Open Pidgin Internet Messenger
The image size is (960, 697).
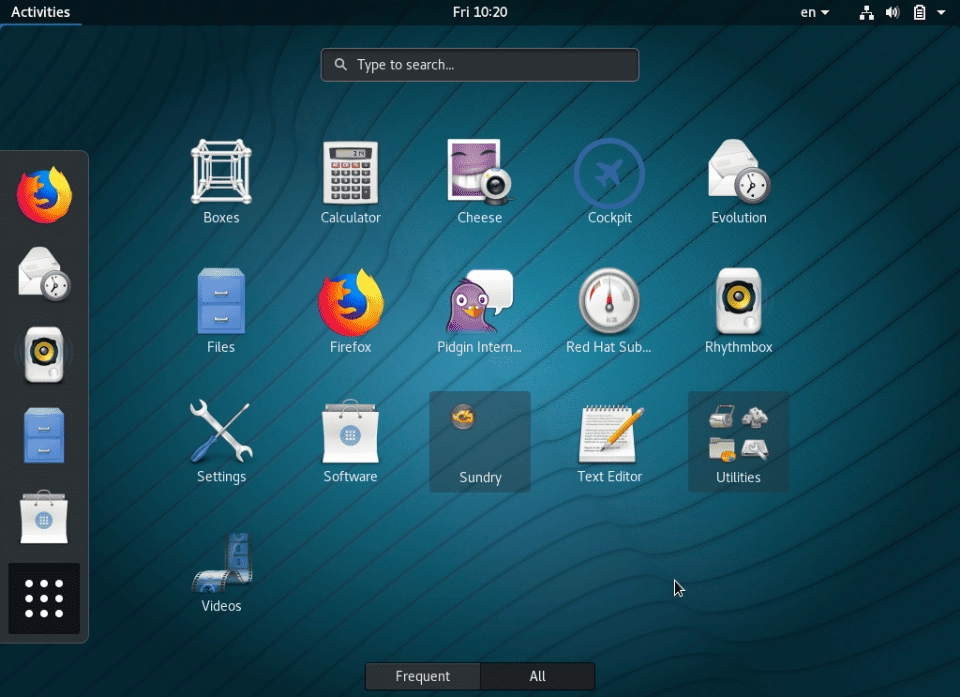coord(479,311)
